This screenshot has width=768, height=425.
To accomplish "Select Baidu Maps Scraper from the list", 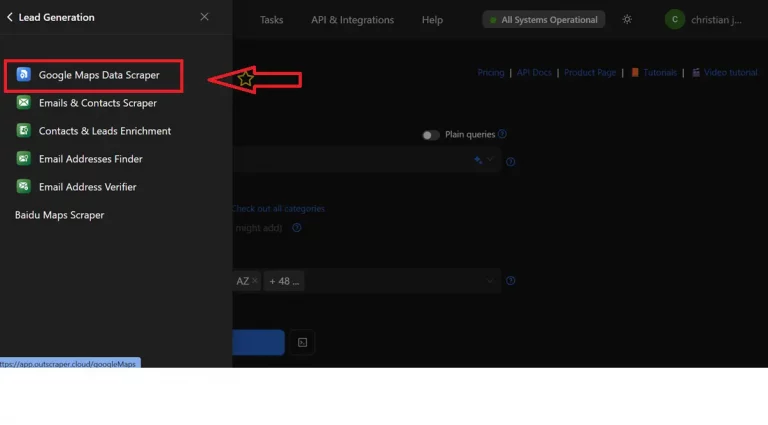I will click(x=59, y=215).
